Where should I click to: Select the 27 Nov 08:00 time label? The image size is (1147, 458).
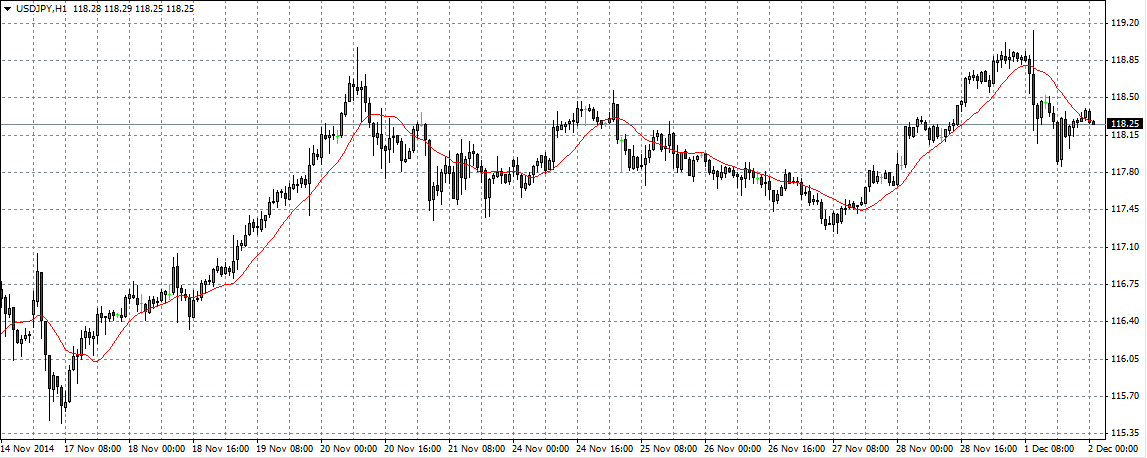[861, 449]
